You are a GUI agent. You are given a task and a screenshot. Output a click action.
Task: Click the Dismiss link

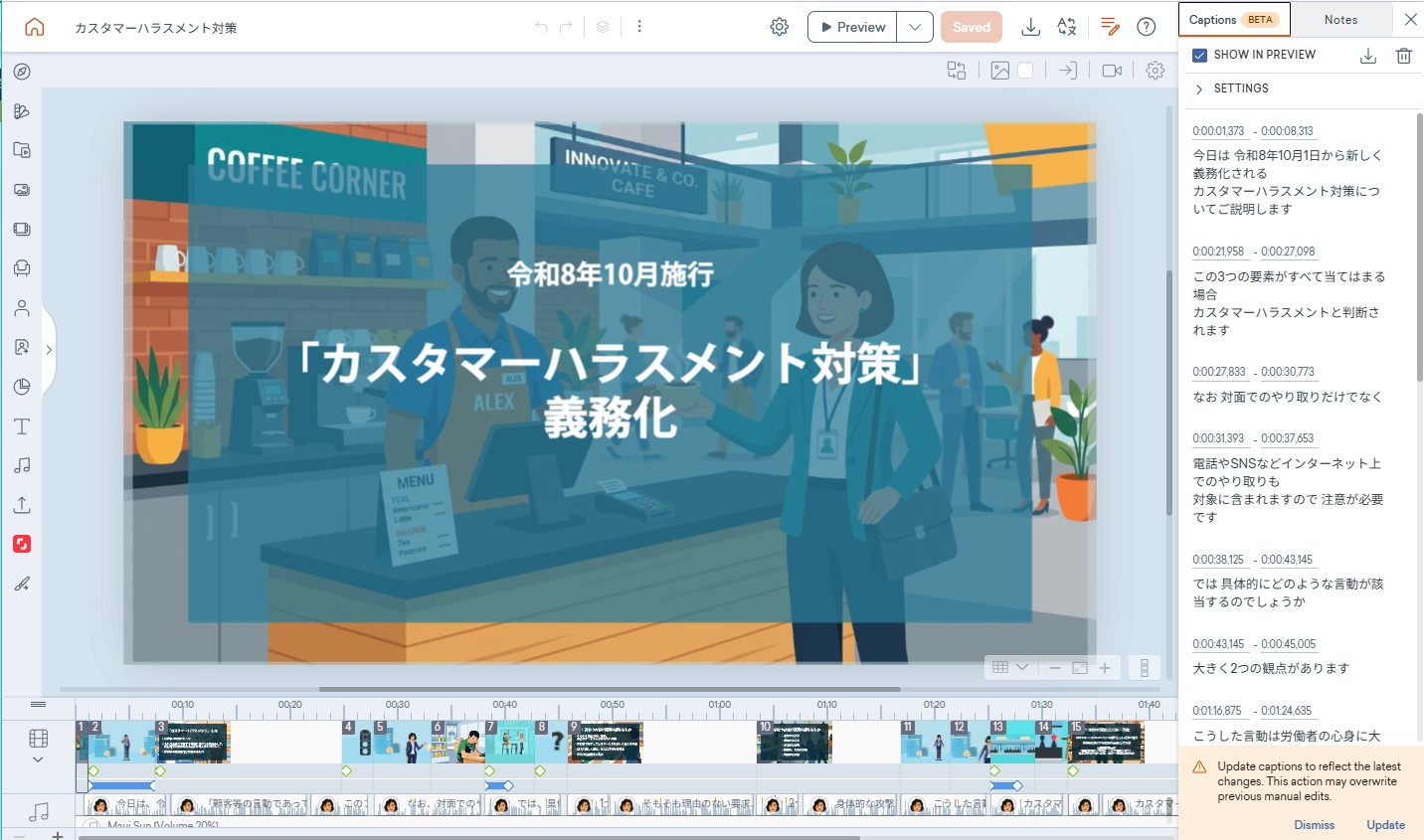(x=1315, y=825)
